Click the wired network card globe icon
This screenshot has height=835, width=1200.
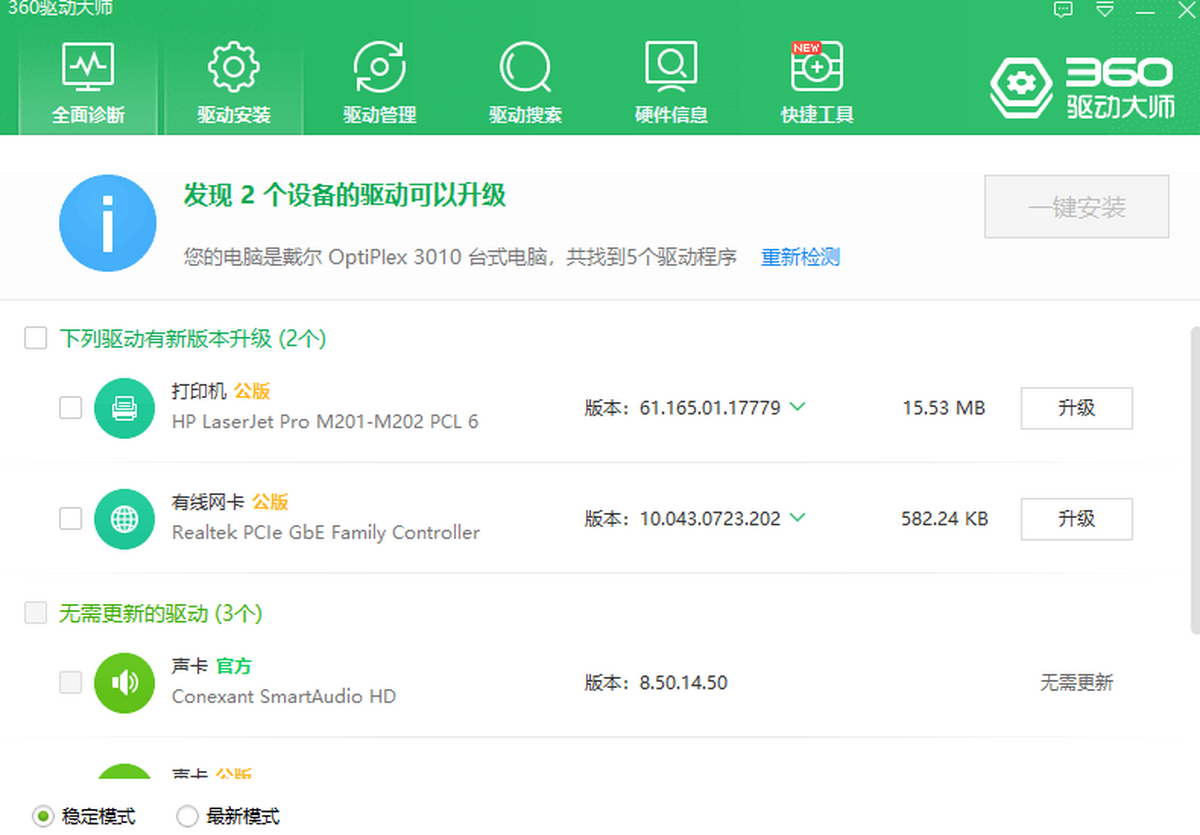[124, 519]
